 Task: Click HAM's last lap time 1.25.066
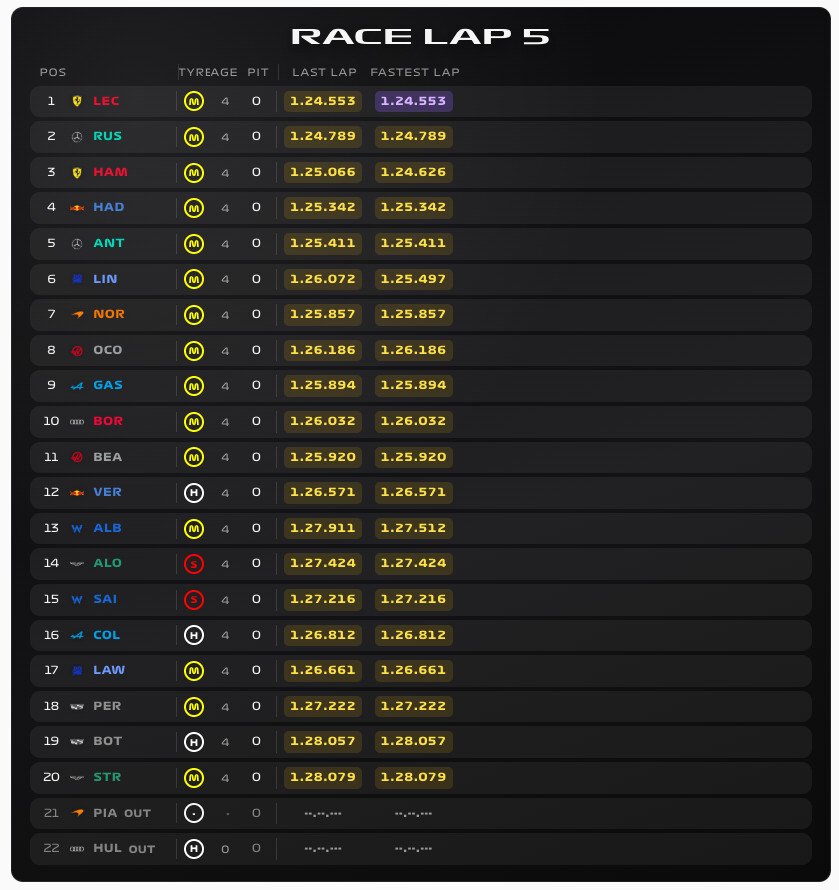[322, 172]
